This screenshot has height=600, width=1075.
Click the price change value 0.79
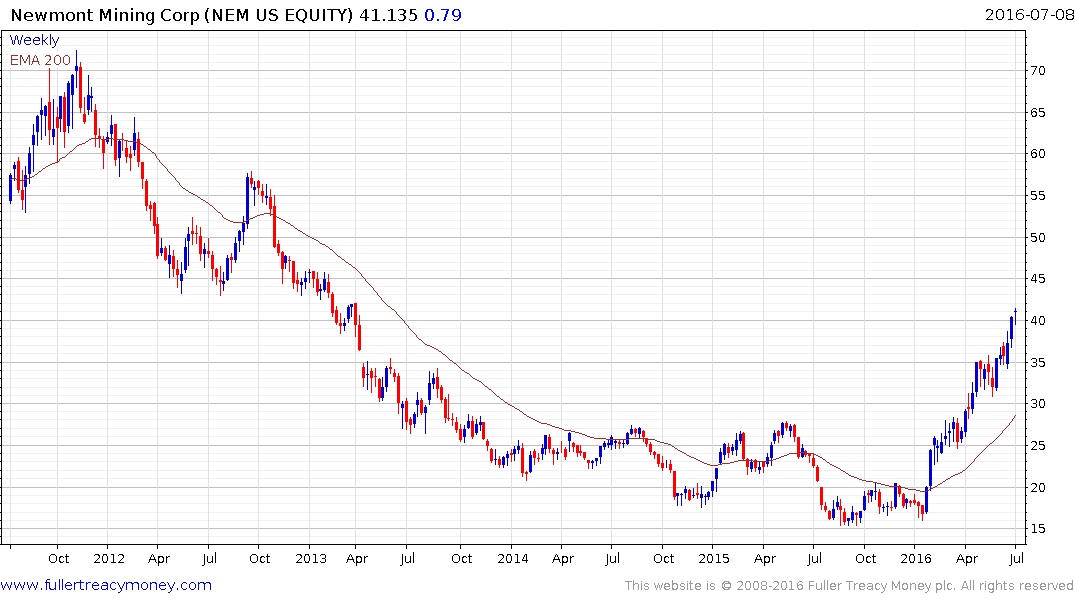[443, 14]
